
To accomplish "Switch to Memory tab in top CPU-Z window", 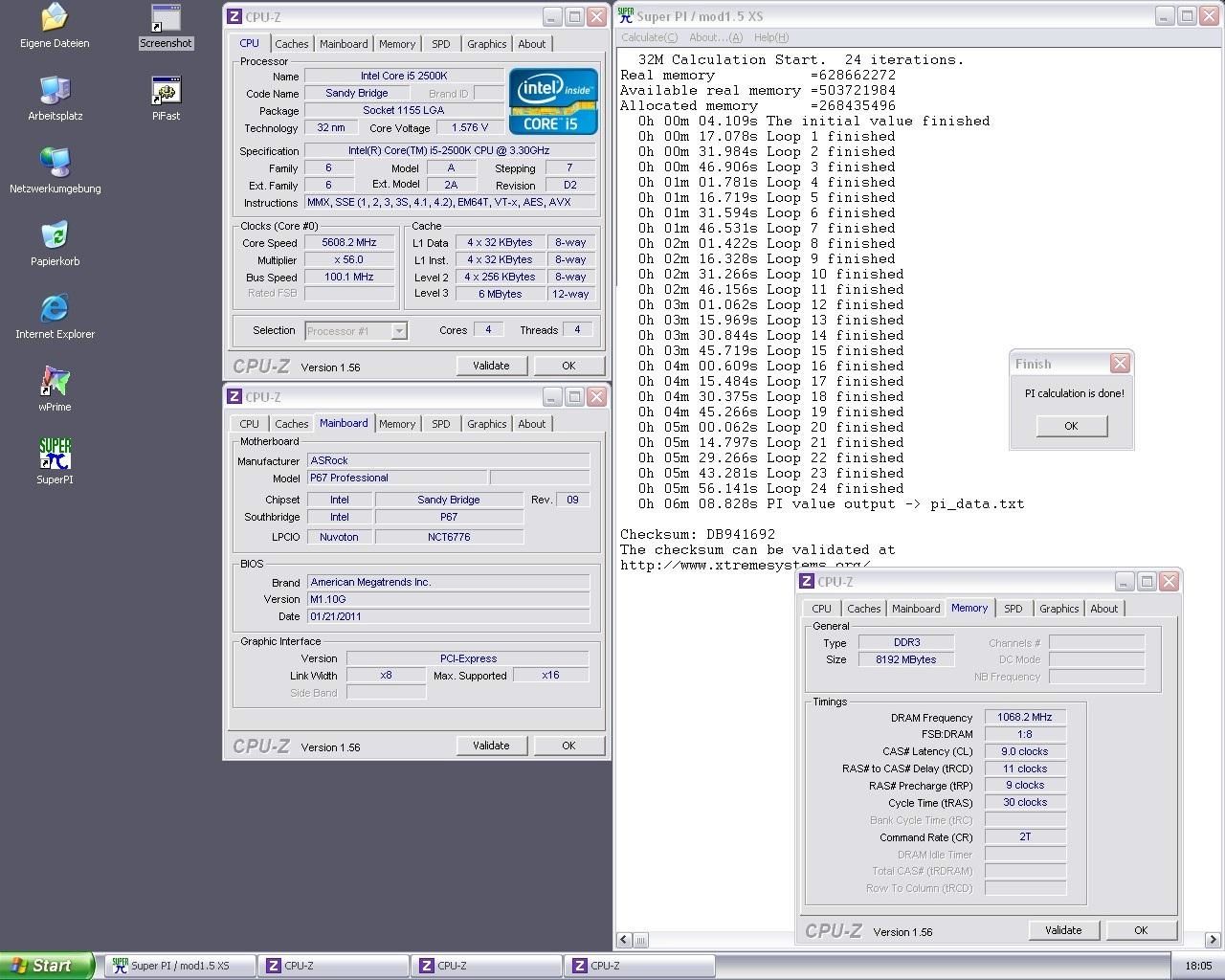I will pos(397,44).
